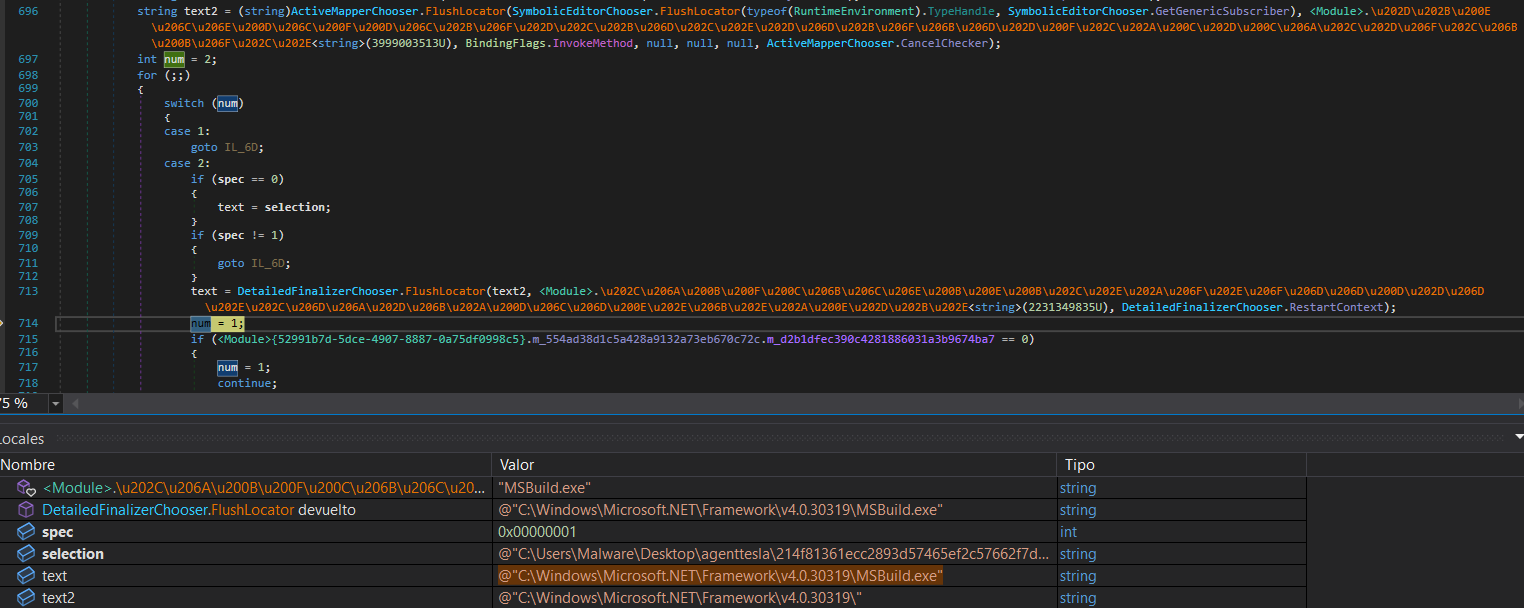Open the editor zoom percentage dropdown

pos(55,403)
